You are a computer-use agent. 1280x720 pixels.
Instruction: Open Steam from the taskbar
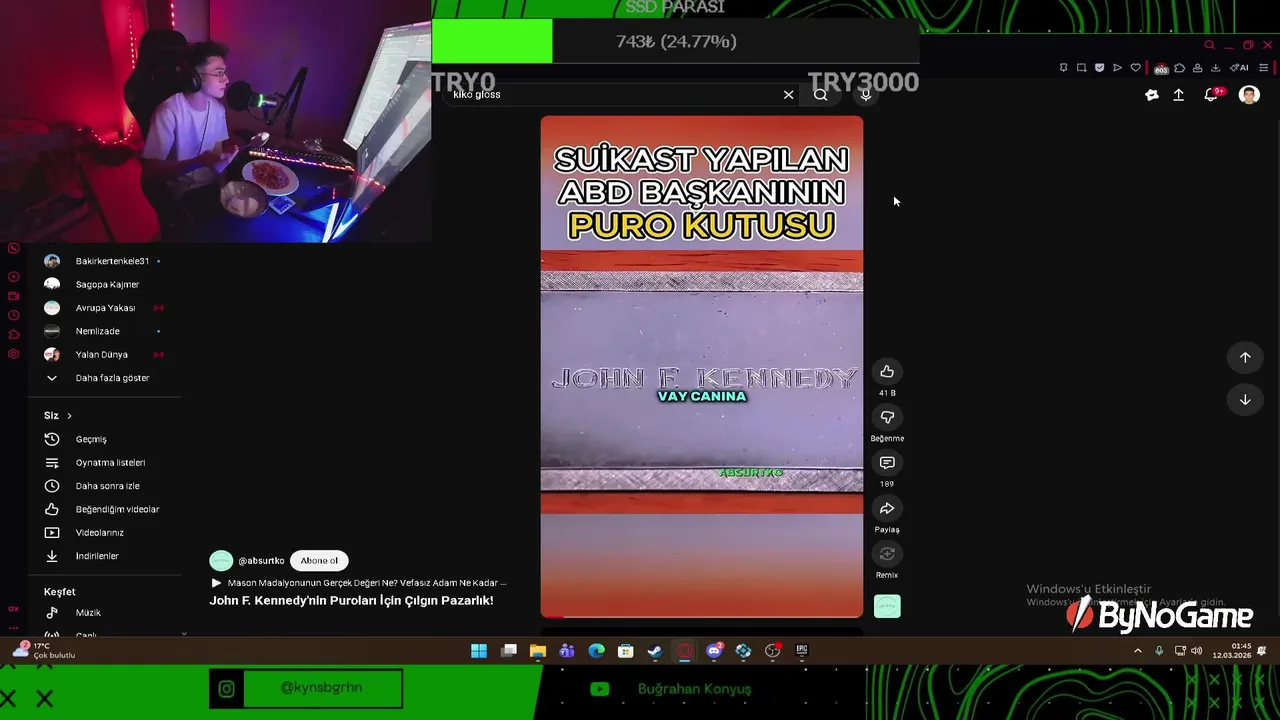[654, 651]
